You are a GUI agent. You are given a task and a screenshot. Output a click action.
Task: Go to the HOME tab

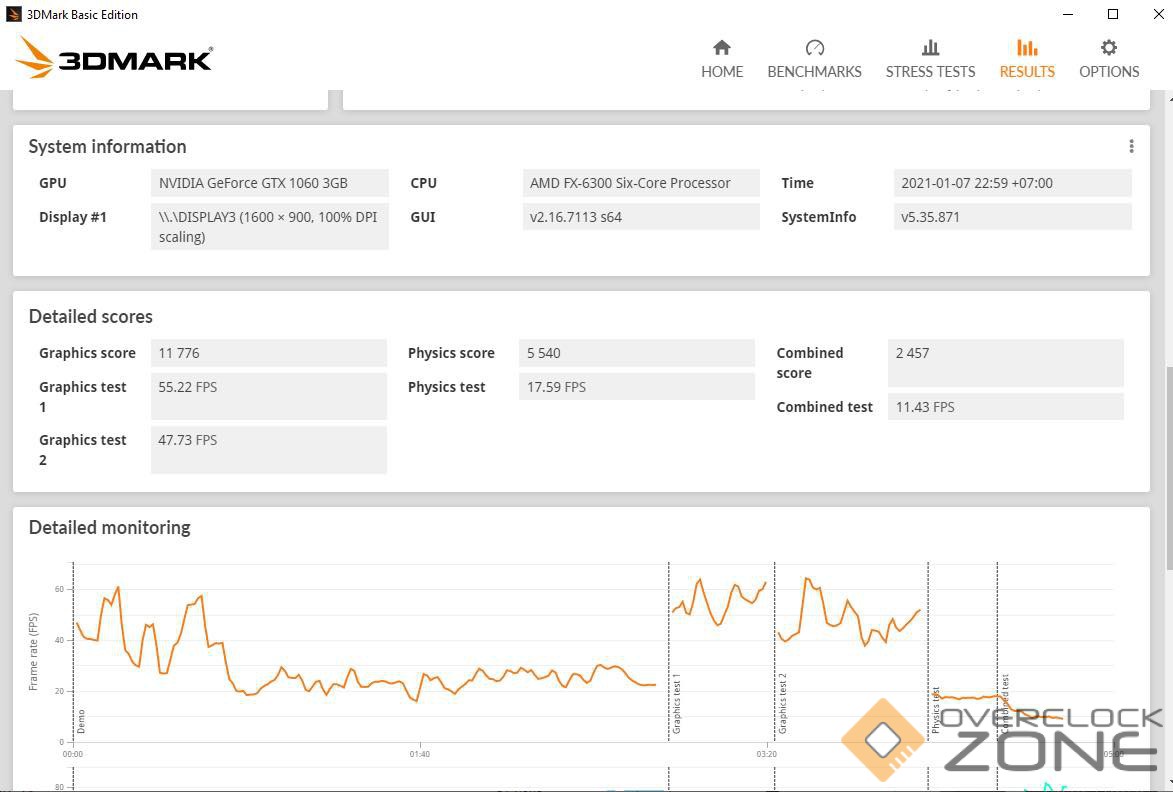pos(721,59)
